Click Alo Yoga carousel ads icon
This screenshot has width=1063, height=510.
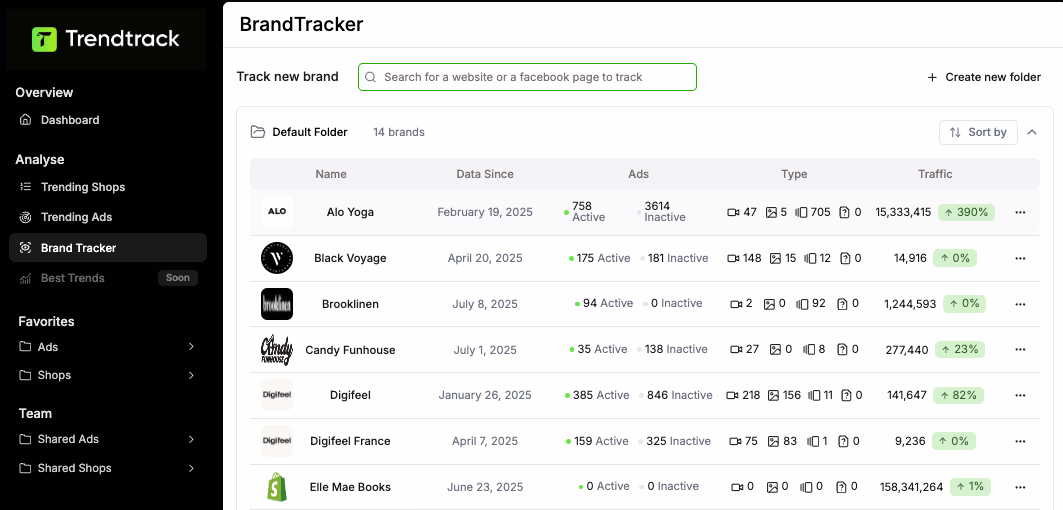801,212
